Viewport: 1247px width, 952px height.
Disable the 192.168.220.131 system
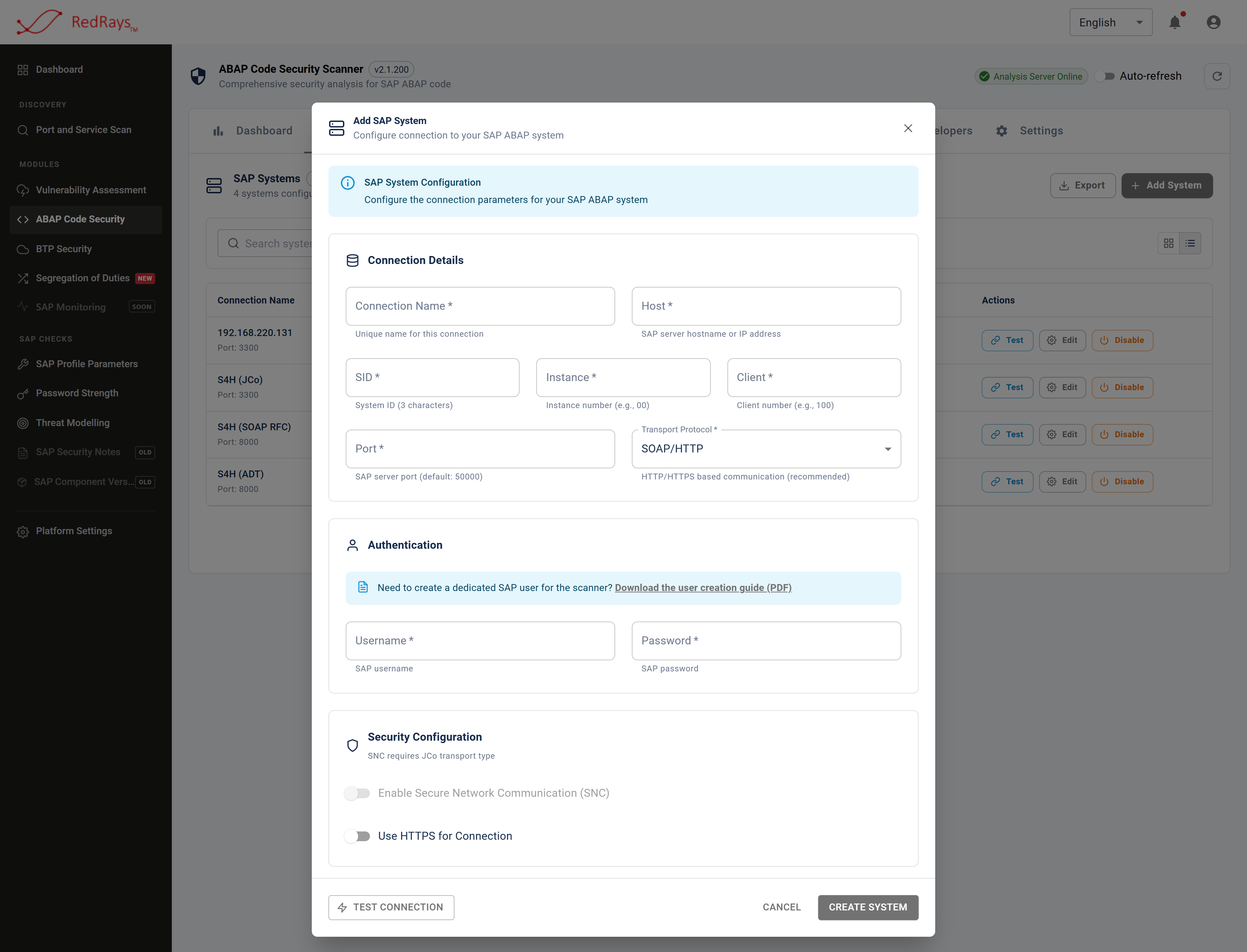coord(1122,340)
